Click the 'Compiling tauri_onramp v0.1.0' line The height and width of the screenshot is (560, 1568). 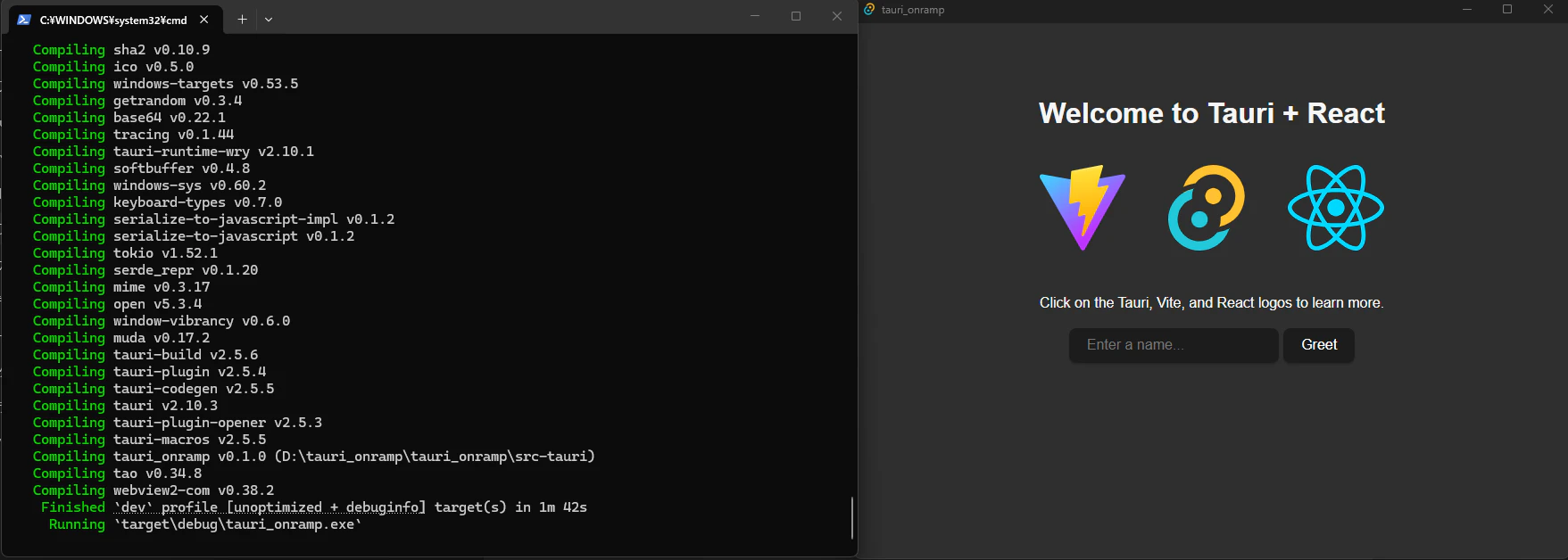[x=314, y=457]
